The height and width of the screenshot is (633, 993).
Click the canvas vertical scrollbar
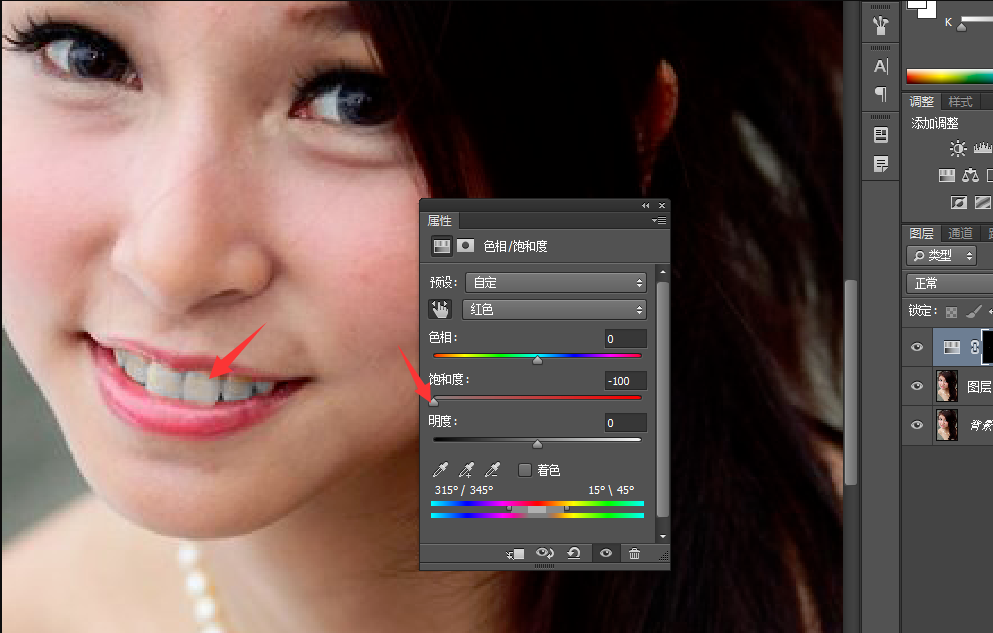851,382
